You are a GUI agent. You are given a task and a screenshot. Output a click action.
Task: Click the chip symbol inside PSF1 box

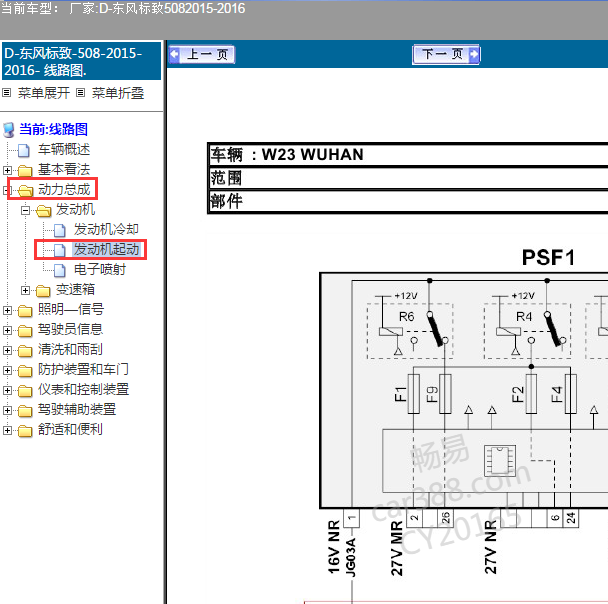point(500,461)
